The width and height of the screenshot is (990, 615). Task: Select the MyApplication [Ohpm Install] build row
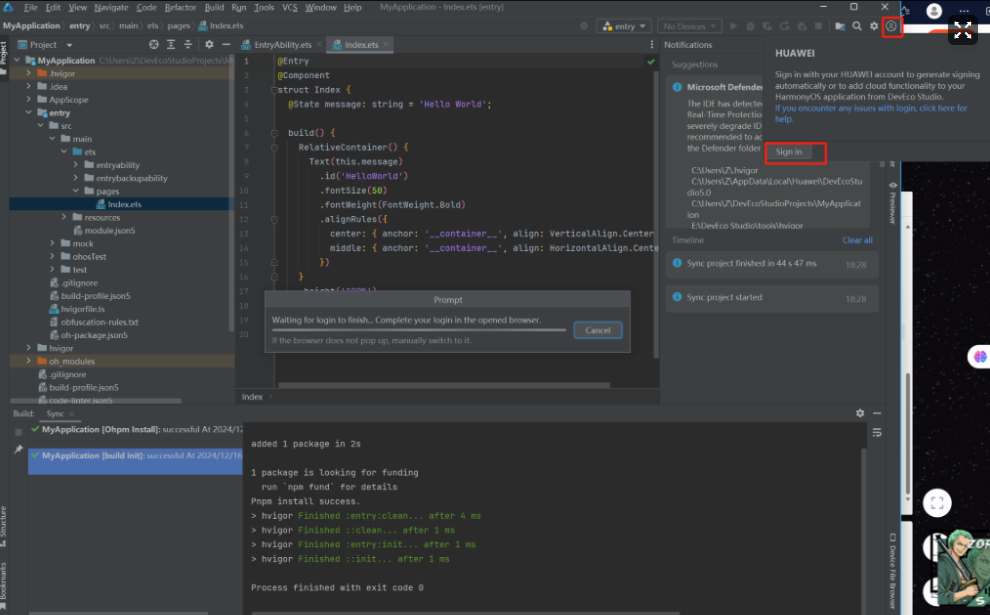click(136, 429)
